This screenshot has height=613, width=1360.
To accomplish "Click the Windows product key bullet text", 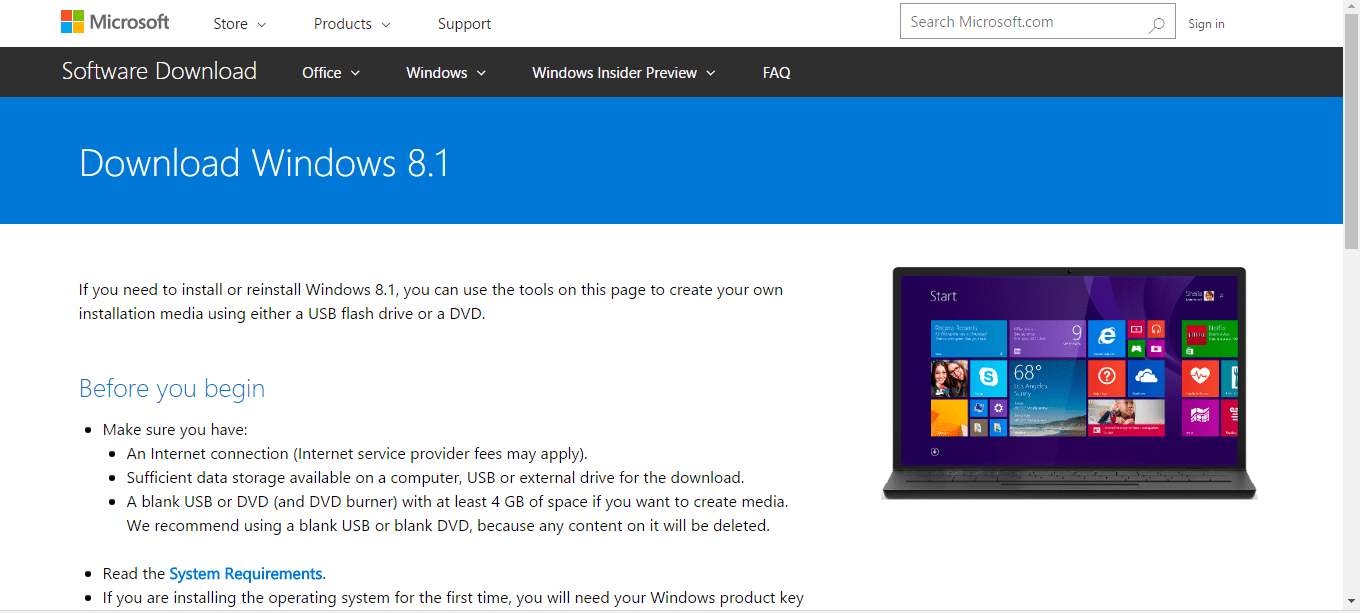I will tap(453, 598).
